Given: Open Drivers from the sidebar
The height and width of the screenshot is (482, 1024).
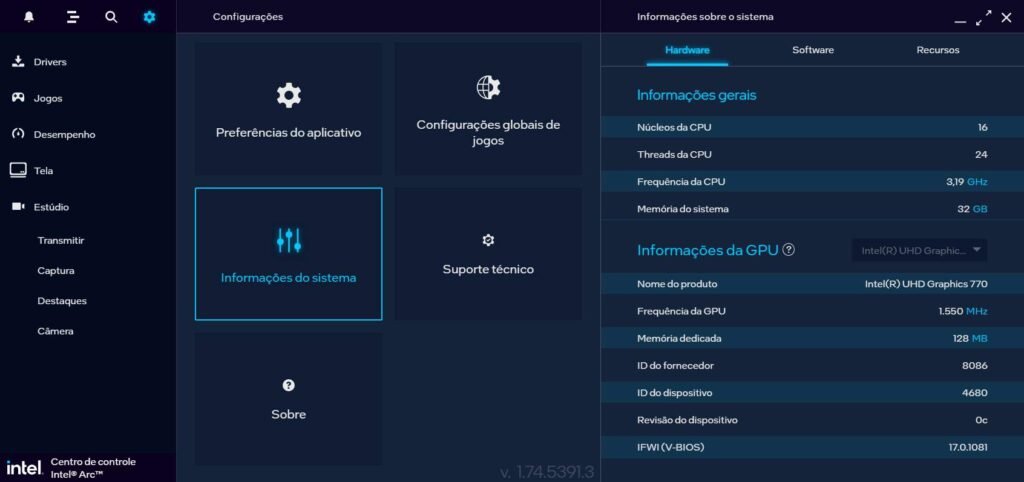Looking at the screenshot, I should coord(49,62).
